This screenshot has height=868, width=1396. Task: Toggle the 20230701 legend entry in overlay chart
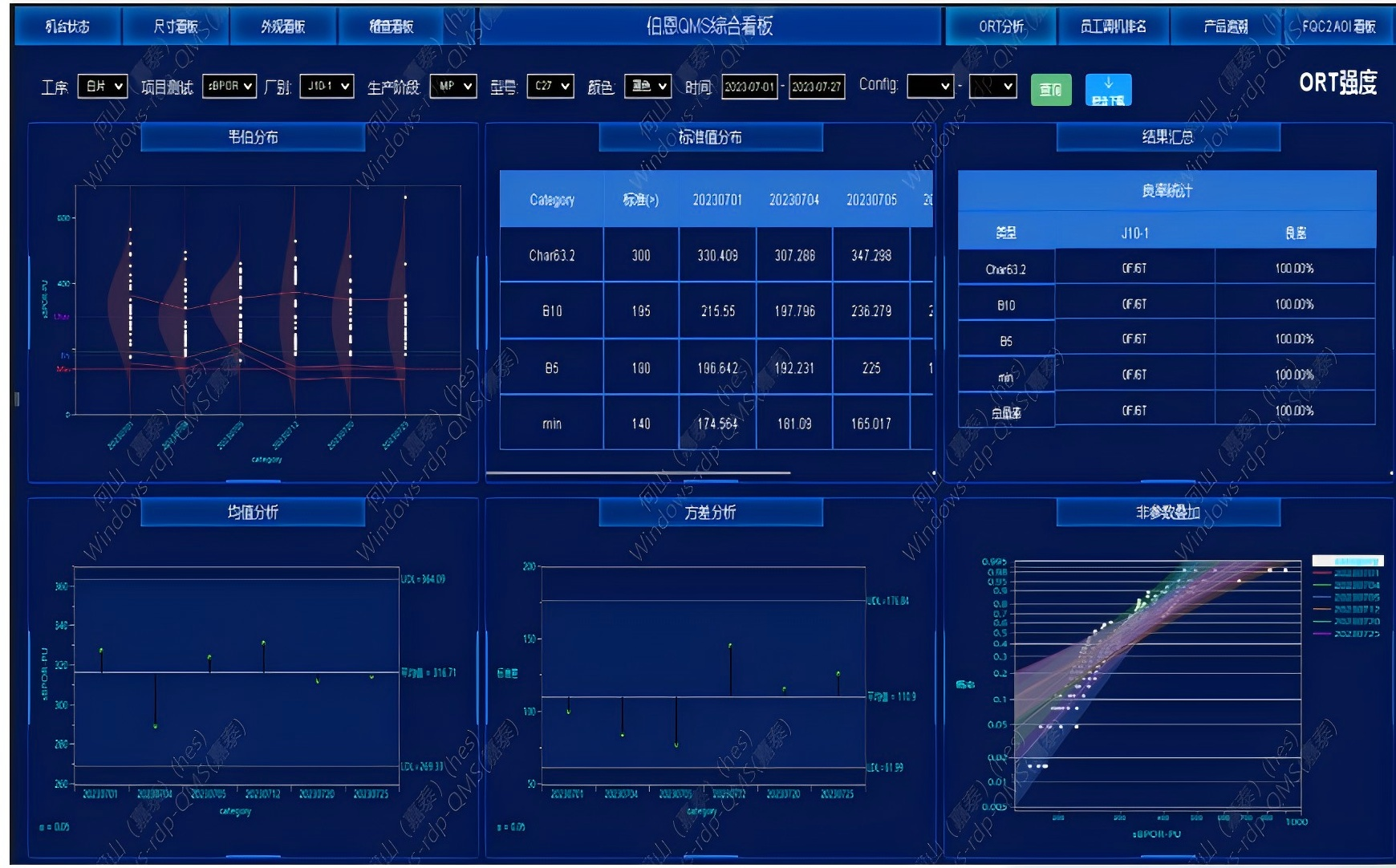click(1347, 573)
